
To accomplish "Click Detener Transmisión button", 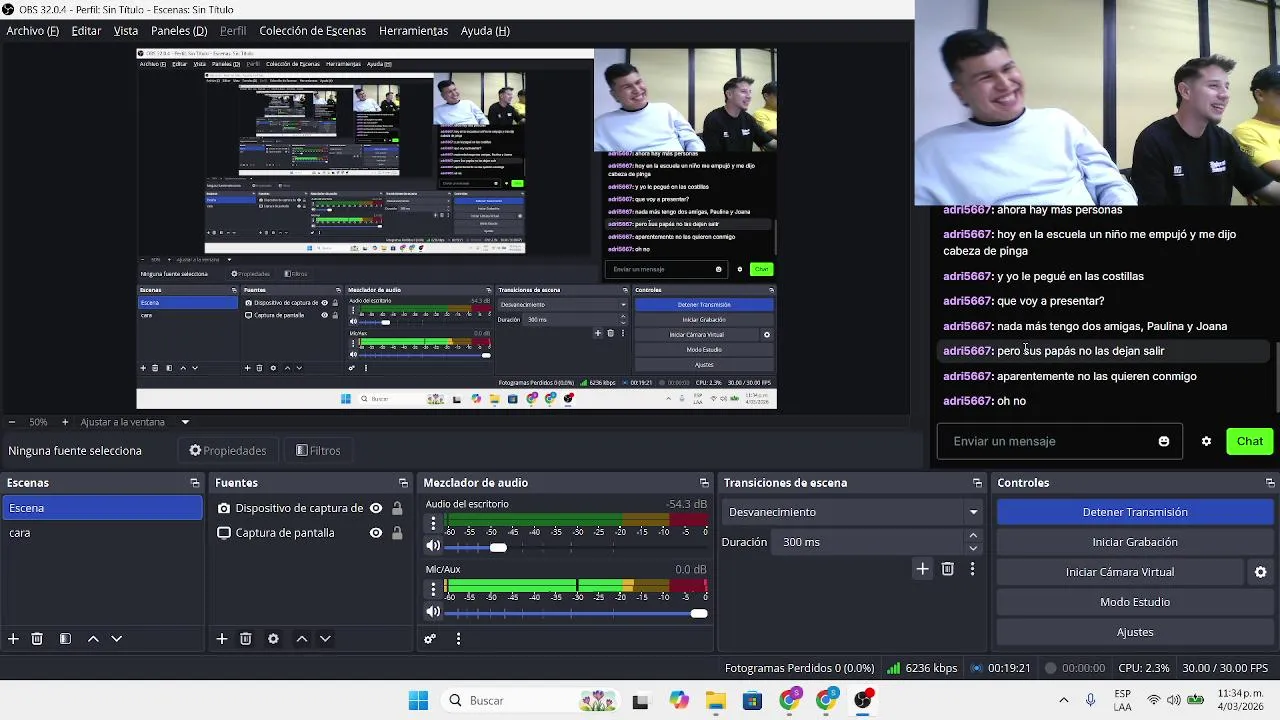I will coord(1135,512).
